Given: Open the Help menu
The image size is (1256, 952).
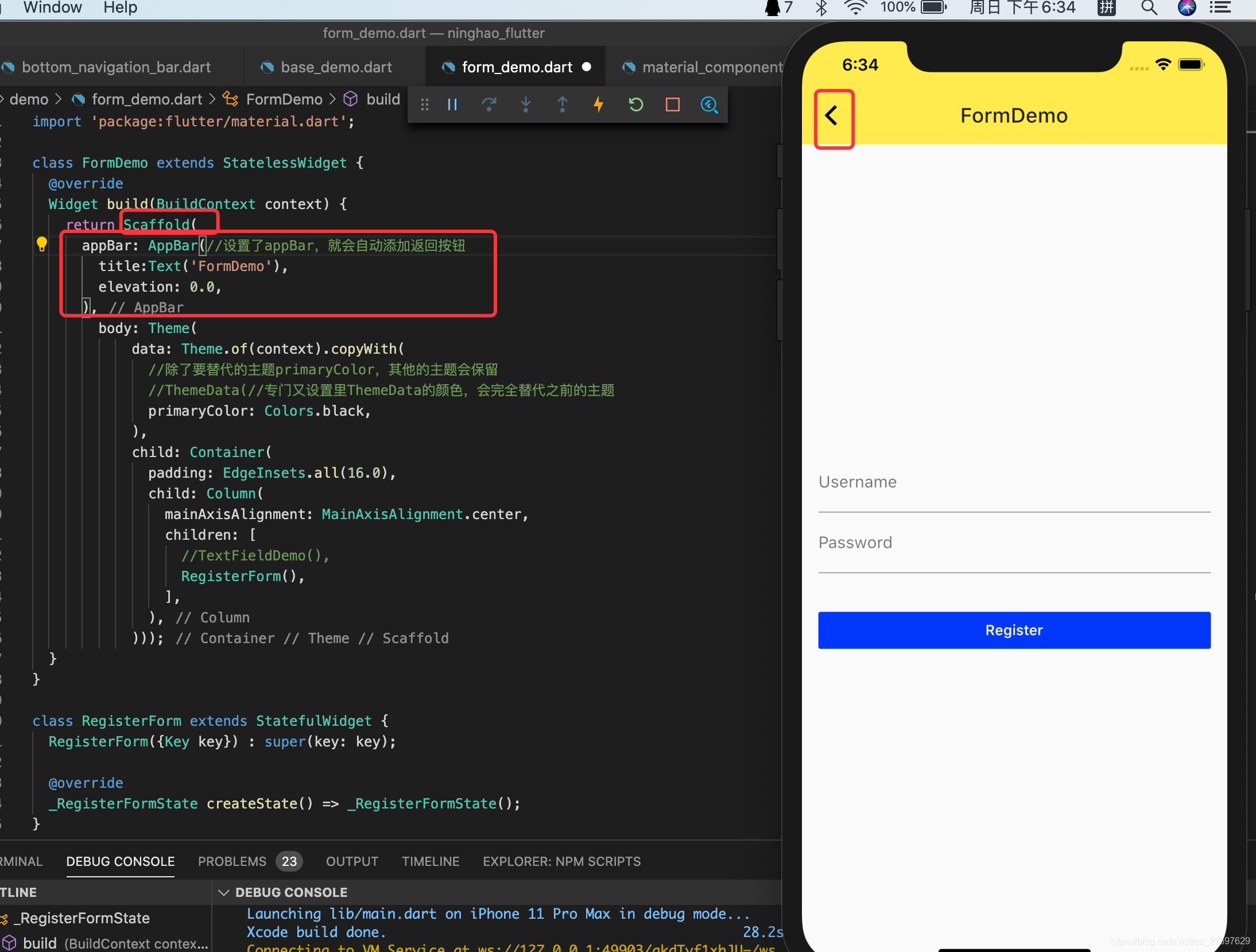Looking at the screenshot, I should click(120, 7).
